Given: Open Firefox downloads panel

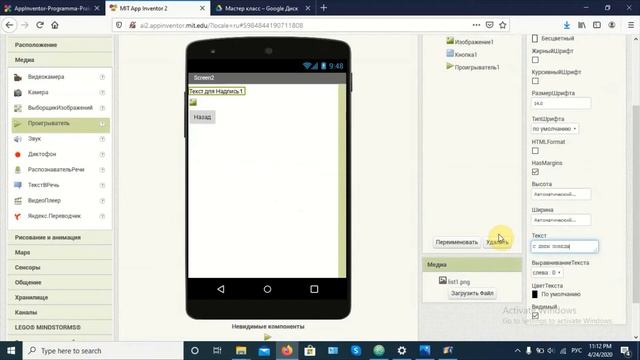Looking at the screenshot, I should pos(567,25).
